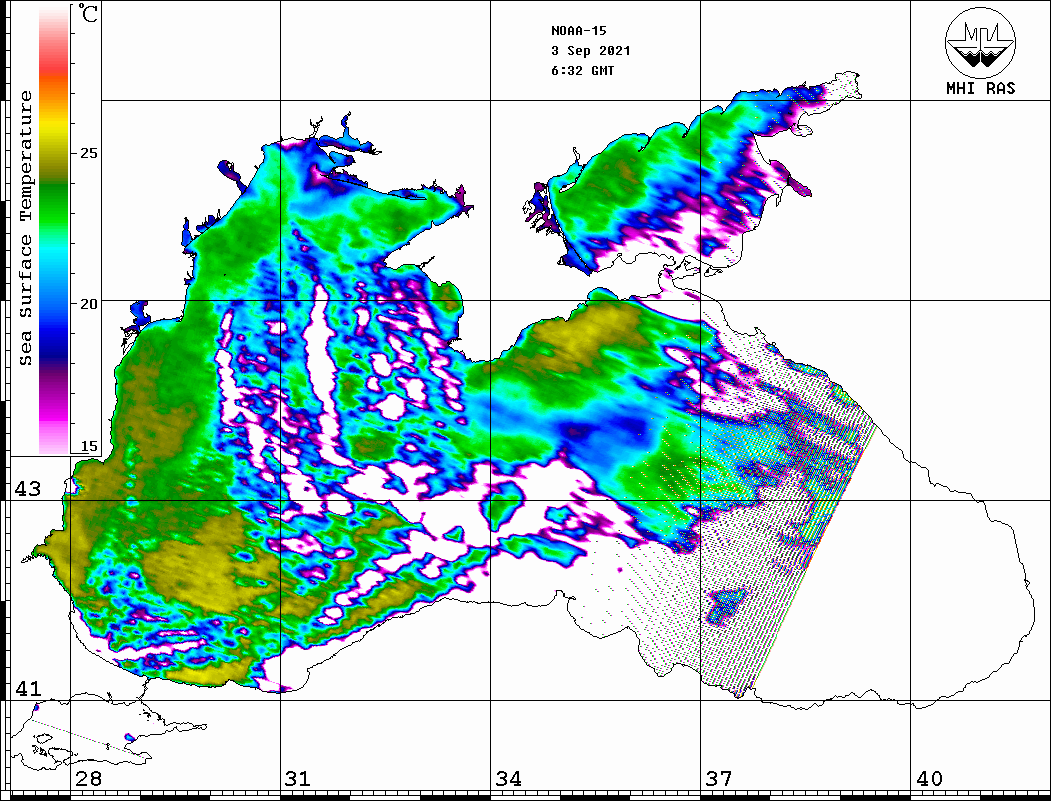
Task: Click longitude label "37"
Action: coord(719,779)
